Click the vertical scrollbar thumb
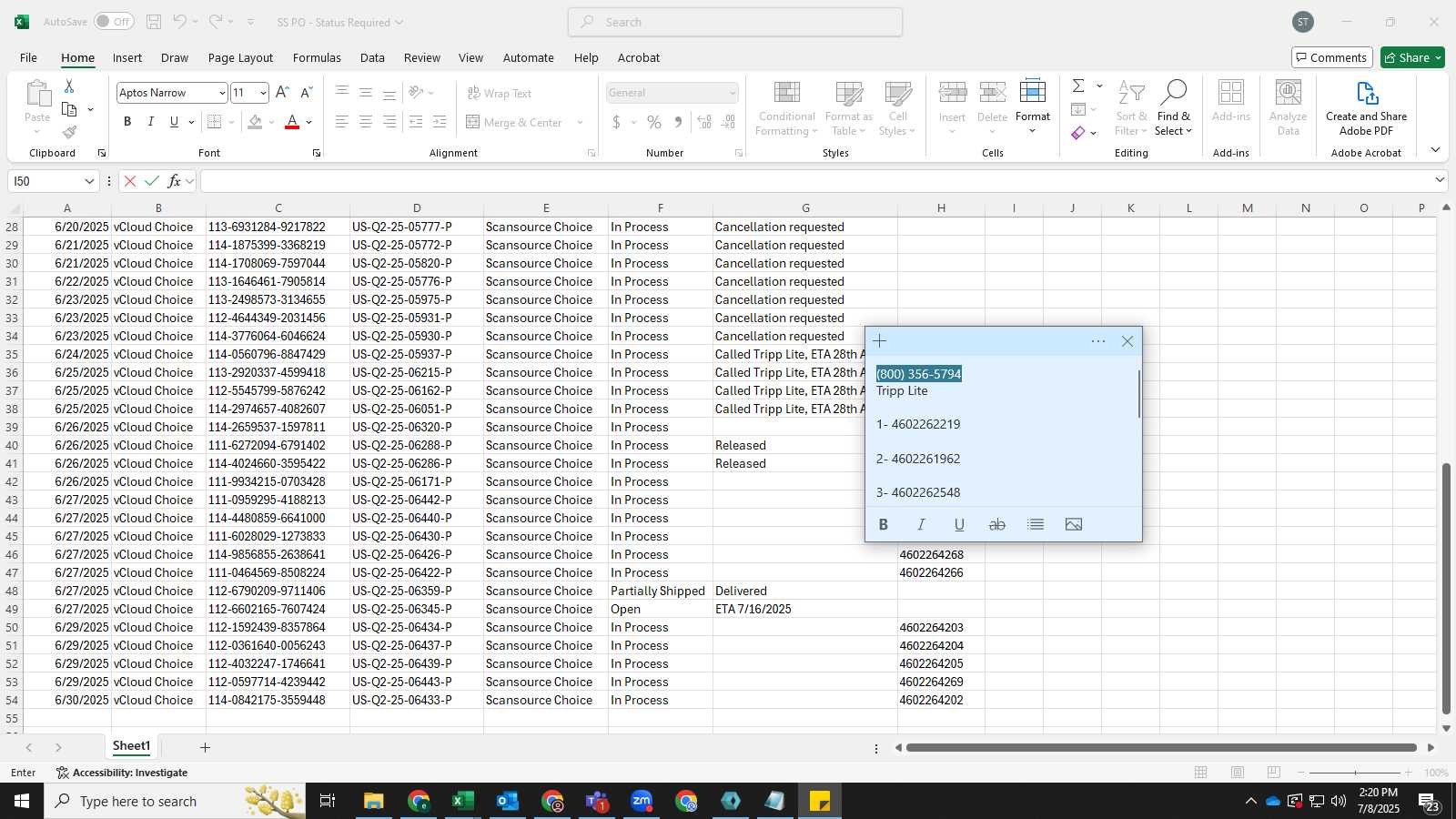 [x=1446, y=589]
